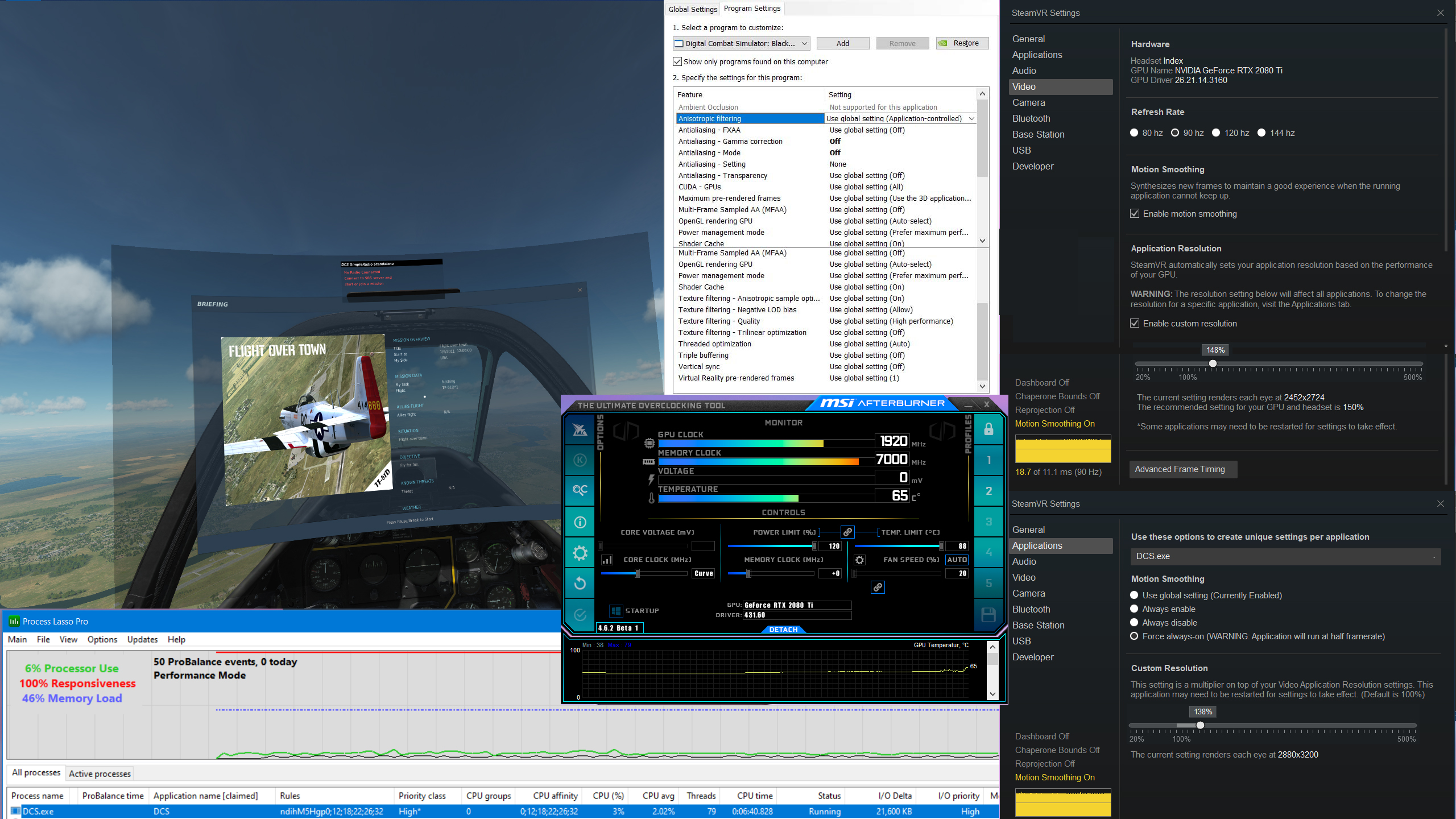This screenshot has width=1456, height=819.
Task: Click Afterburner graph scroll-up arrow
Action: point(992,647)
